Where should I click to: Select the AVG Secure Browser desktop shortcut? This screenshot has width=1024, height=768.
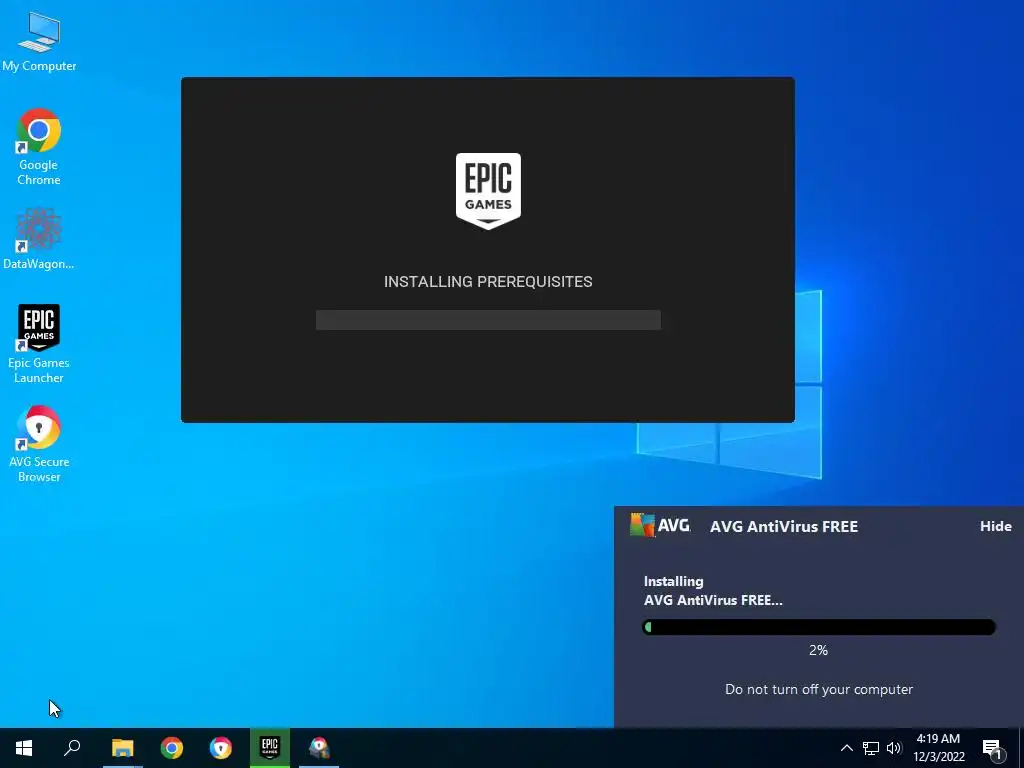tap(39, 444)
